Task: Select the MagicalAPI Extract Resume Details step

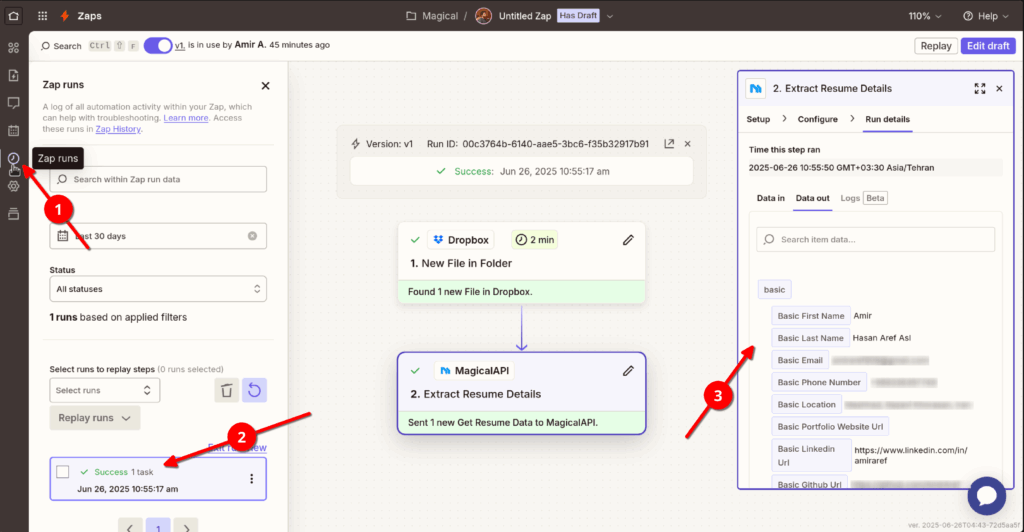Action: click(x=521, y=394)
